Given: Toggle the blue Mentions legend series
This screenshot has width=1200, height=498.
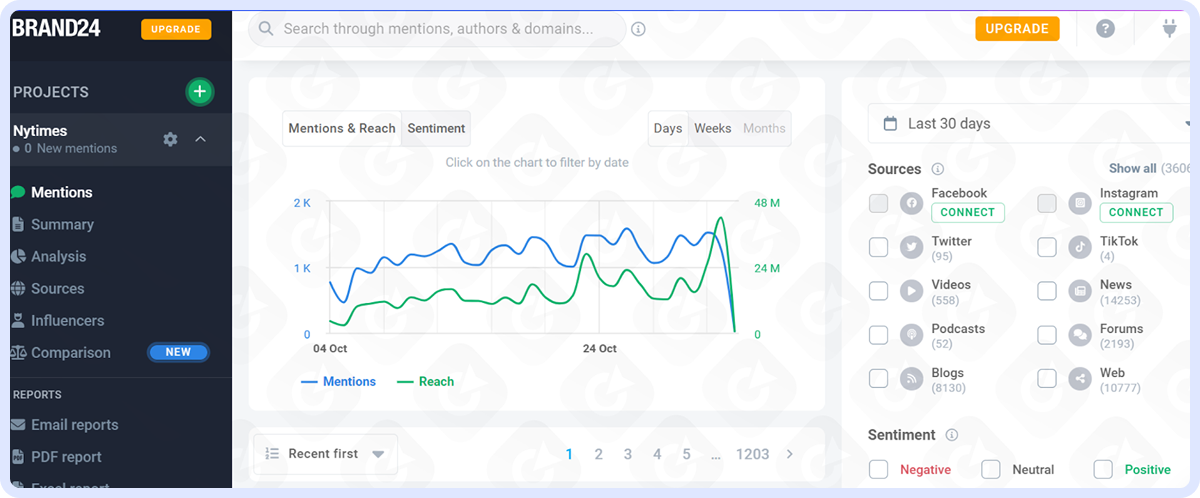Looking at the screenshot, I should 338,381.
